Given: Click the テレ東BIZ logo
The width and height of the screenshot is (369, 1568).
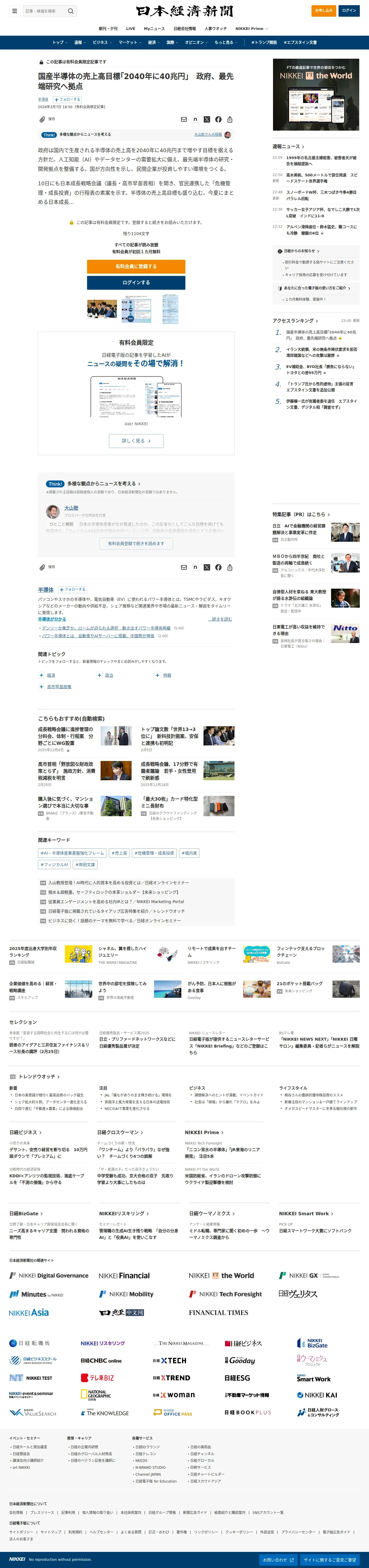Looking at the screenshot, I should coord(97,1378).
